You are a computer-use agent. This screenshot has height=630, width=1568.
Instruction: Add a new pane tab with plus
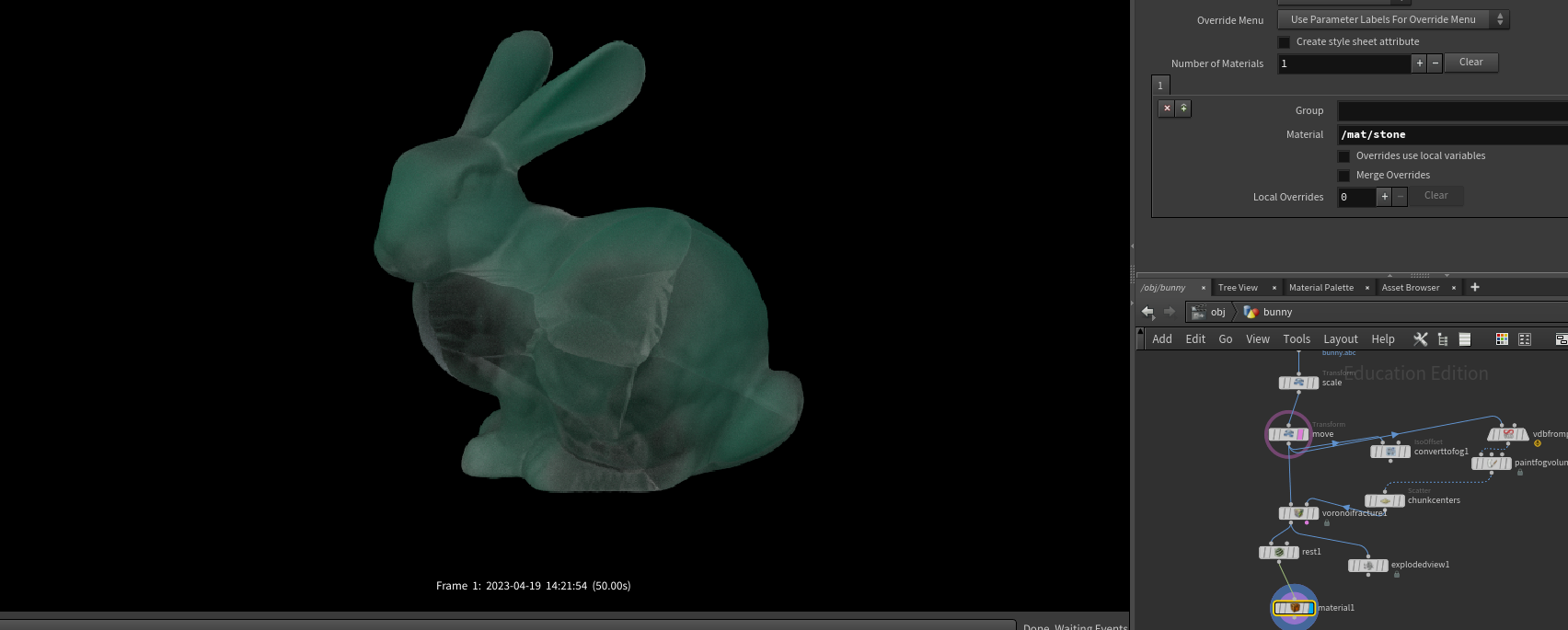pyautogui.click(x=1475, y=288)
